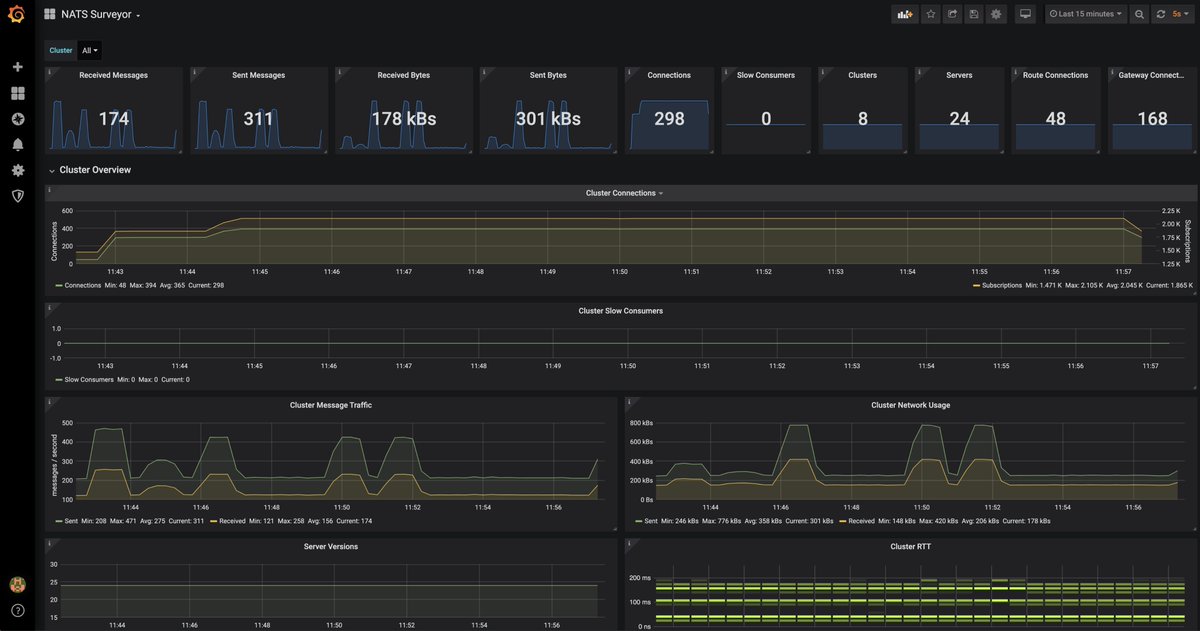The width and height of the screenshot is (1200, 631).
Task: Click the Subscriptions legend color line swatch
Action: (975, 286)
